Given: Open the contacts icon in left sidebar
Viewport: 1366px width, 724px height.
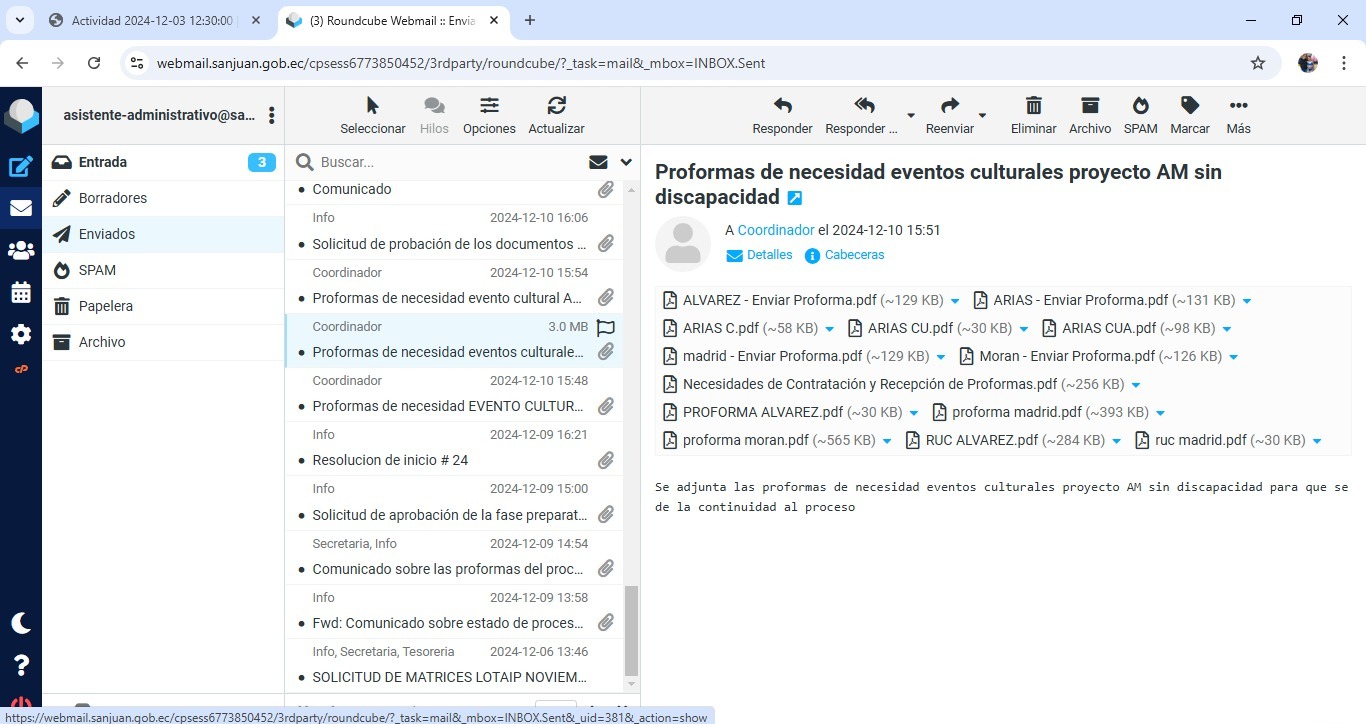Looking at the screenshot, I should [21, 251].
